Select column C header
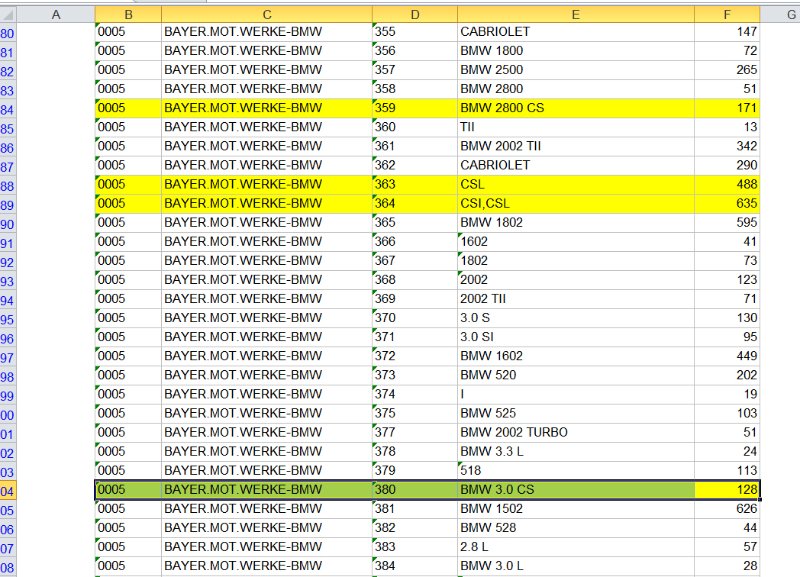Image resolution: width=800 pixels, height=577 pixels. coord(266,12)
